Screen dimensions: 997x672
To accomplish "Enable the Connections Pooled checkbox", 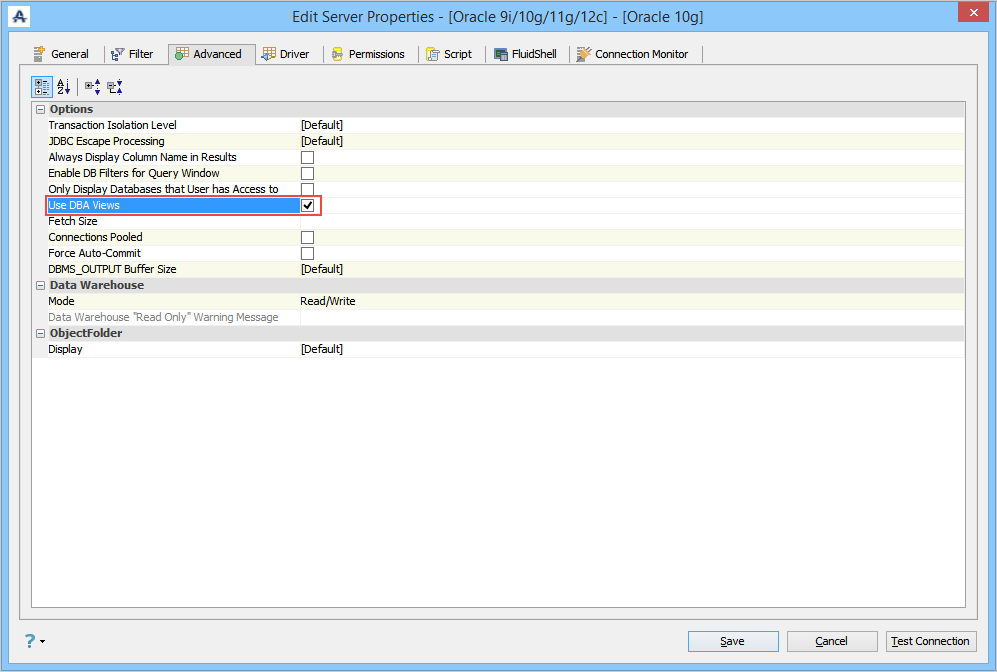I will click(307, 237).
